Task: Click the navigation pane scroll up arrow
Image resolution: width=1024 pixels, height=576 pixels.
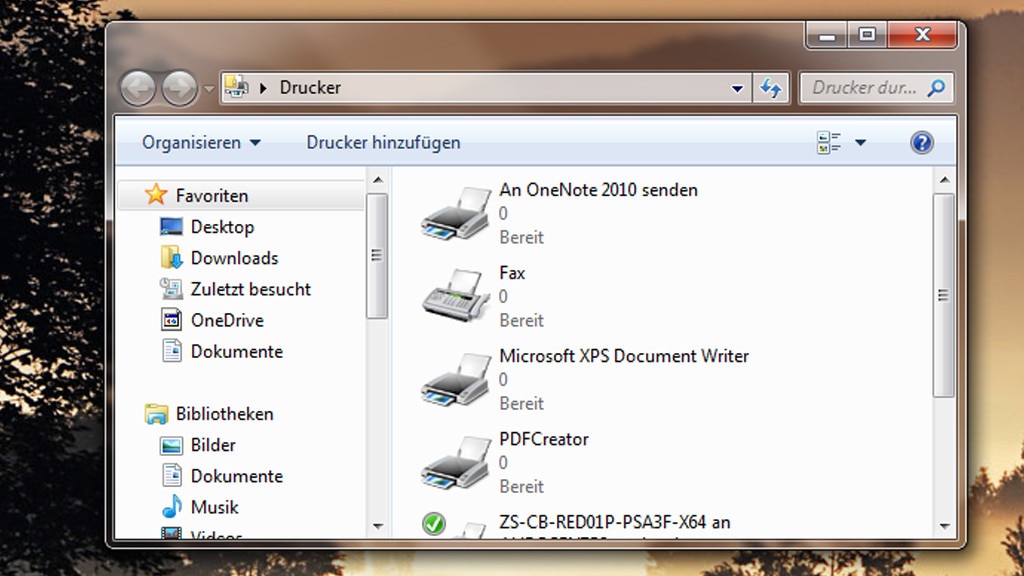Action: coord(377,180)
